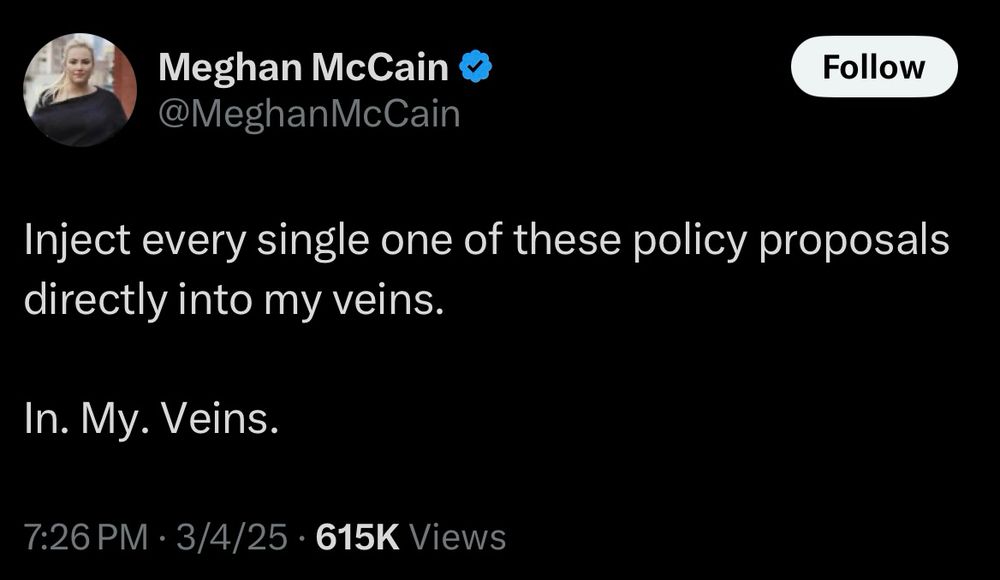
Task: Click the Follow button
Action: click(874, 67)
